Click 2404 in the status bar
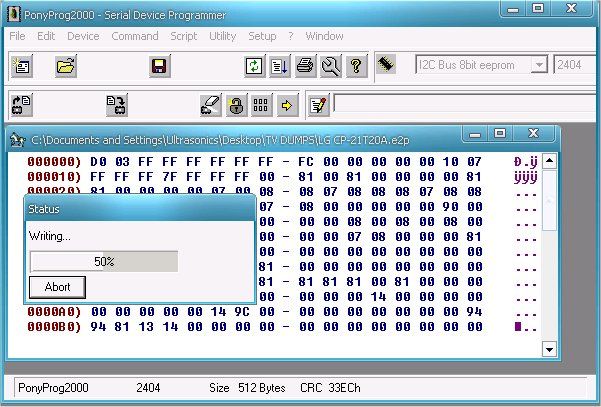The image size is (601, 407). click(x=148, y=388)
